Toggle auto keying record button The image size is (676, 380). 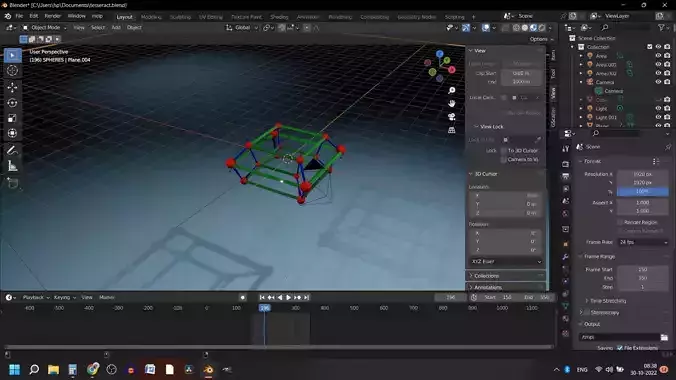(x=243, y=298)
